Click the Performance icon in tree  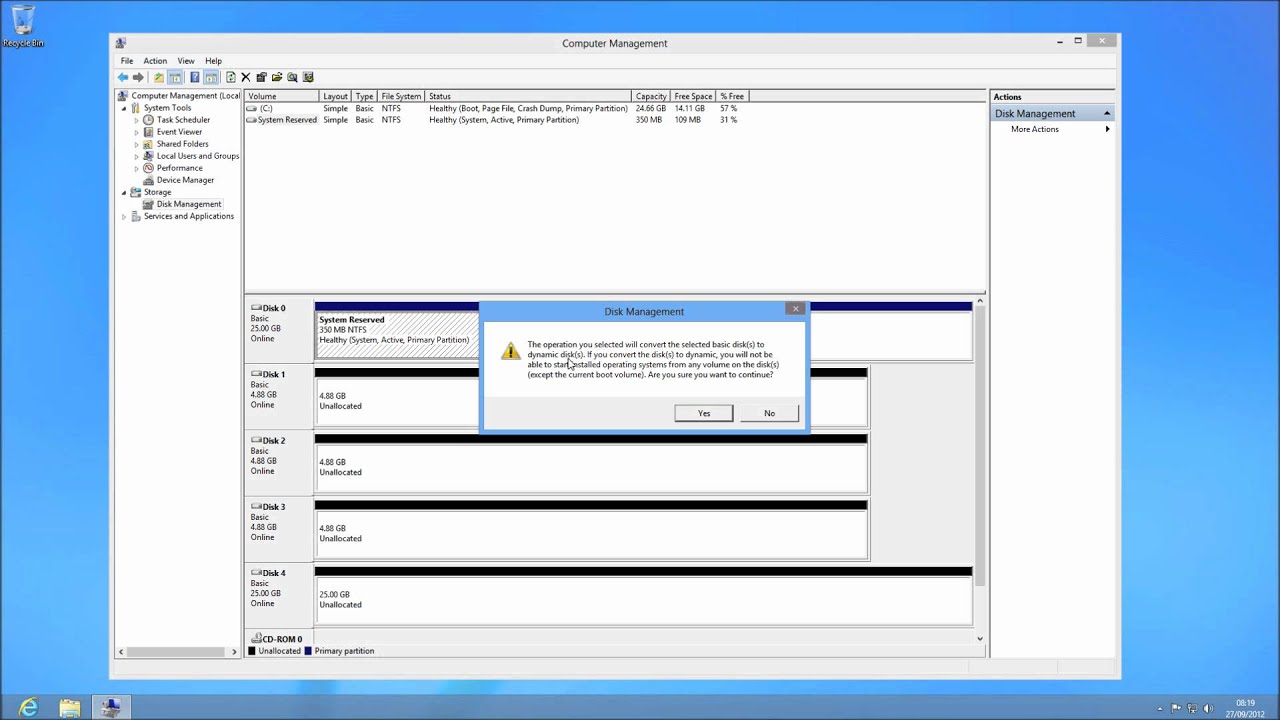[x=149, y=168]
